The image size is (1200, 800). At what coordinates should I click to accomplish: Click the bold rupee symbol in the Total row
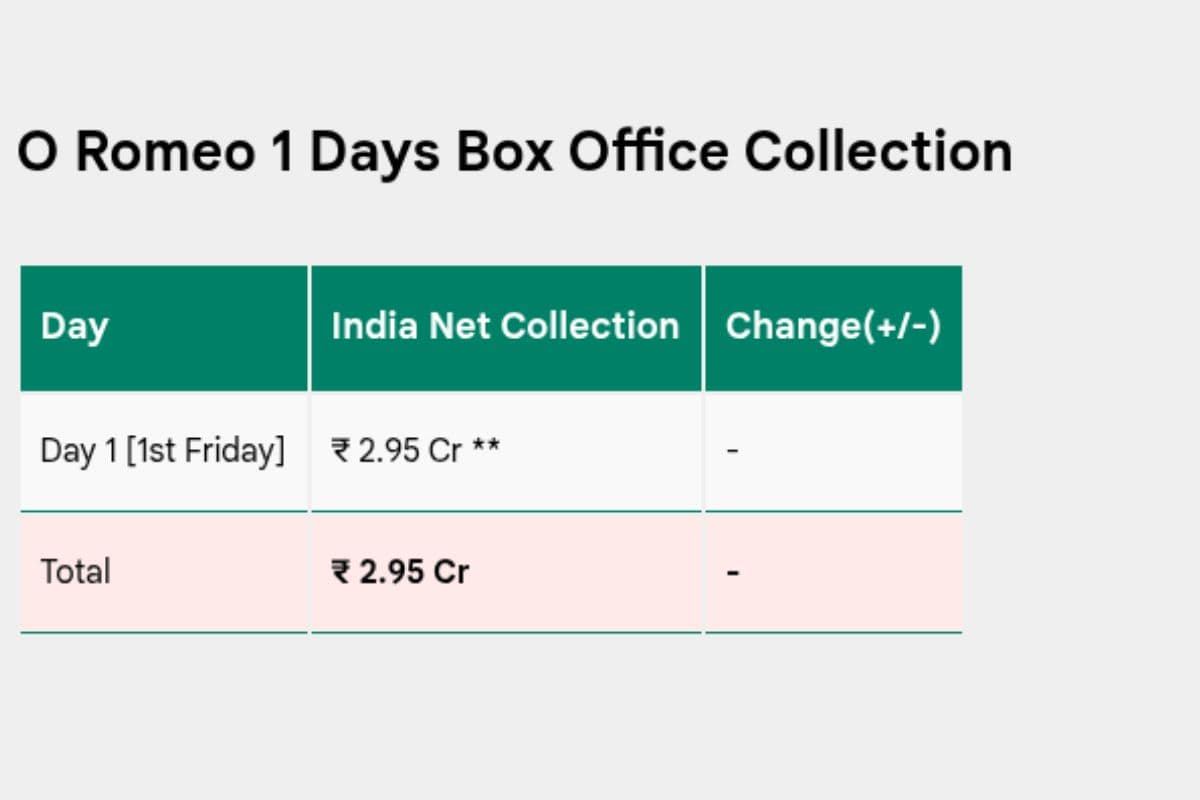pos(341,572)
